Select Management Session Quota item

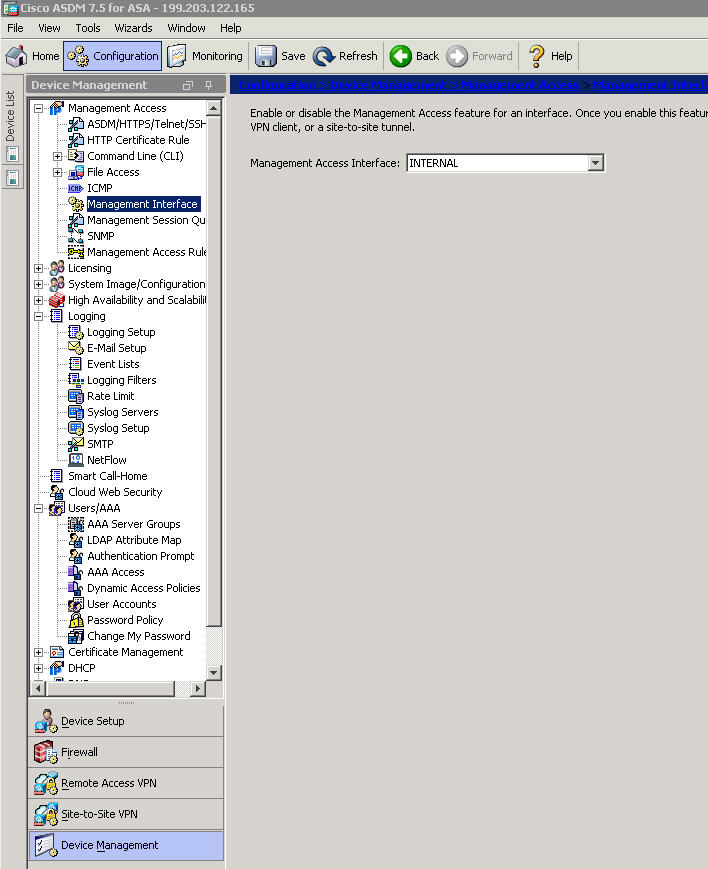click(x=146, y=221)
